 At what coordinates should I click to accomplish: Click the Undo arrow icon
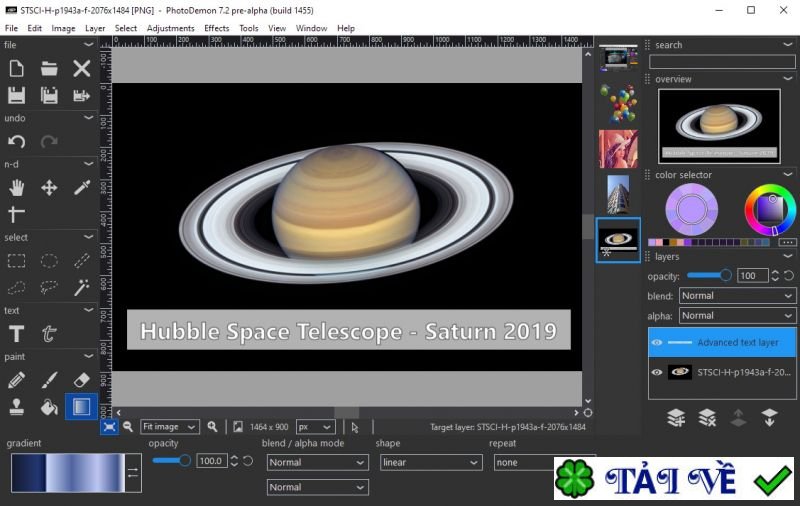16,142
